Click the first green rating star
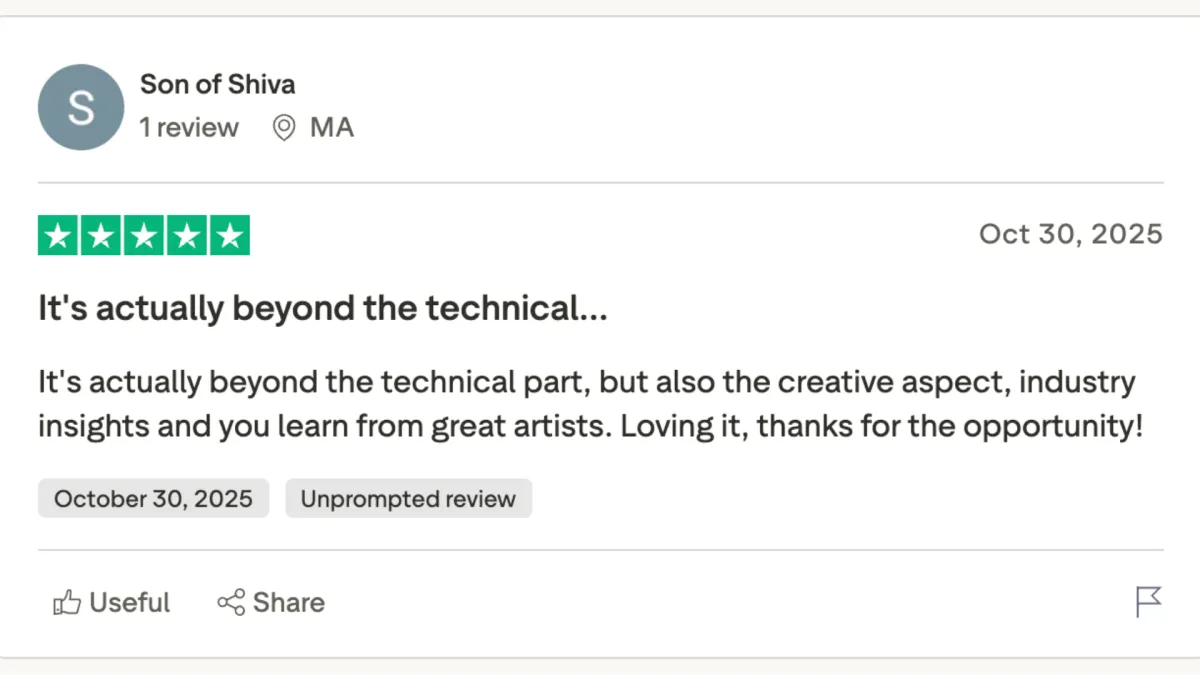Image resolution: width=1200 pixels, height=675 pixels. [59, 236]
